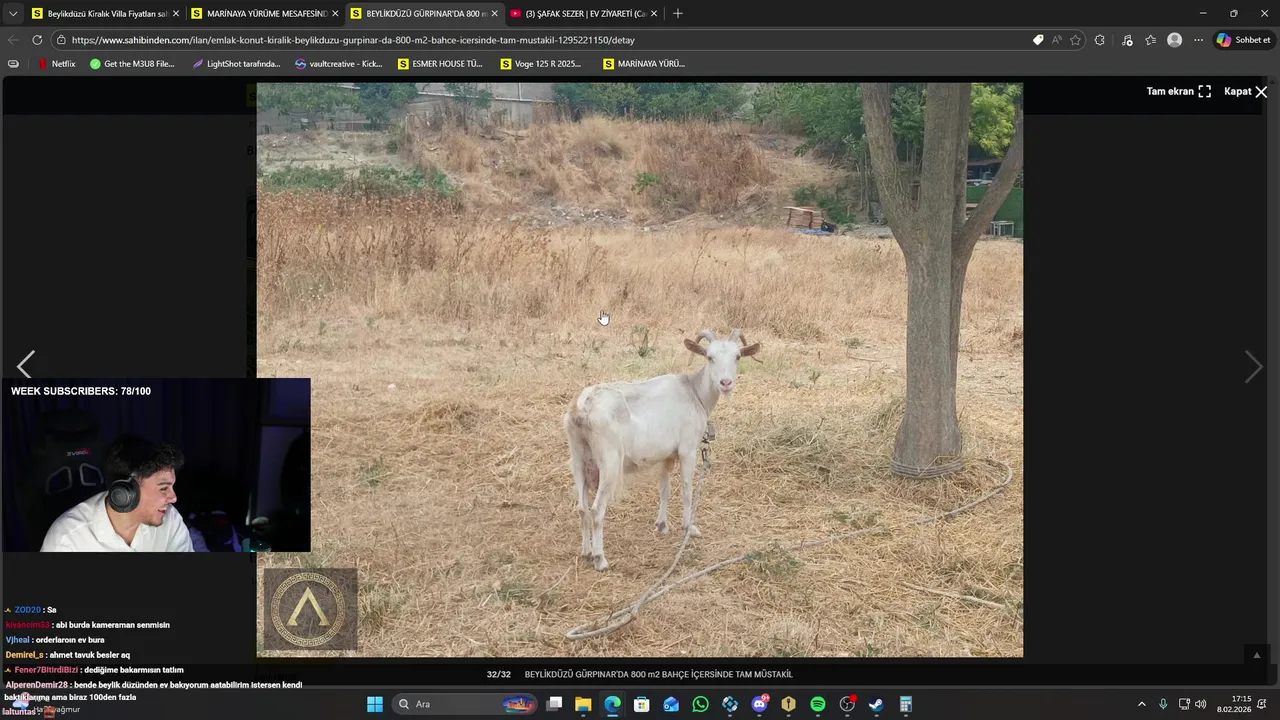Open the MARİNAYA YÜRÜ bookmark in favorites bar
Viewport: 1280px width, 720px height.
click(x=644, y=63)
